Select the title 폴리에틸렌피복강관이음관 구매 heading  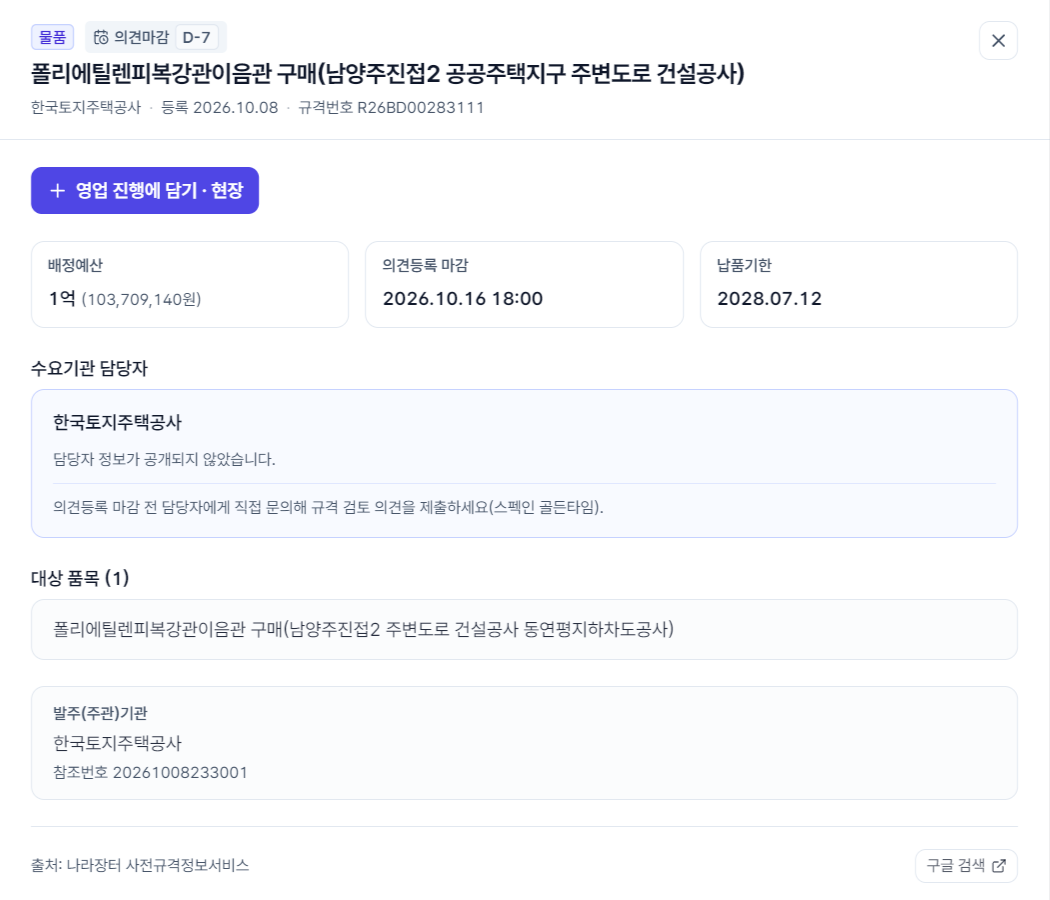click(x=388, y=74)
